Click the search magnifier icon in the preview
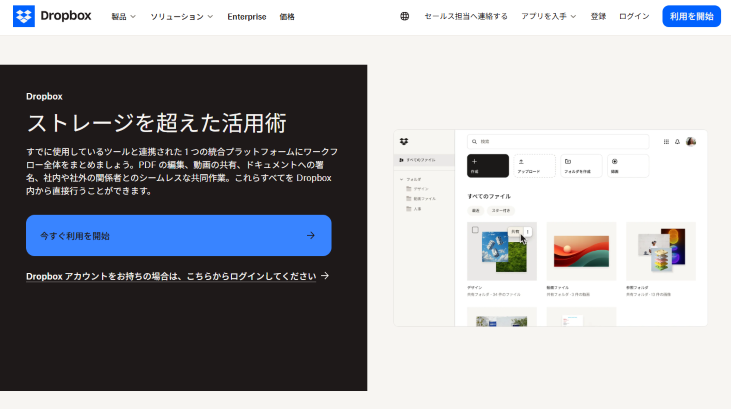Image resolution: width=731 pixels, height=409 pixels. [474, 141]
